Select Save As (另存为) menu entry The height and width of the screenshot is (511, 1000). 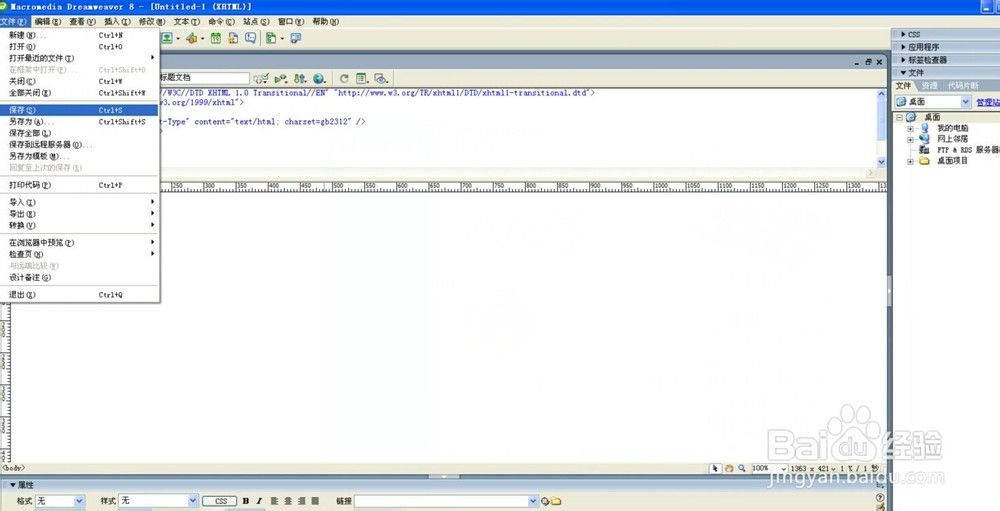tap(80, 121)
